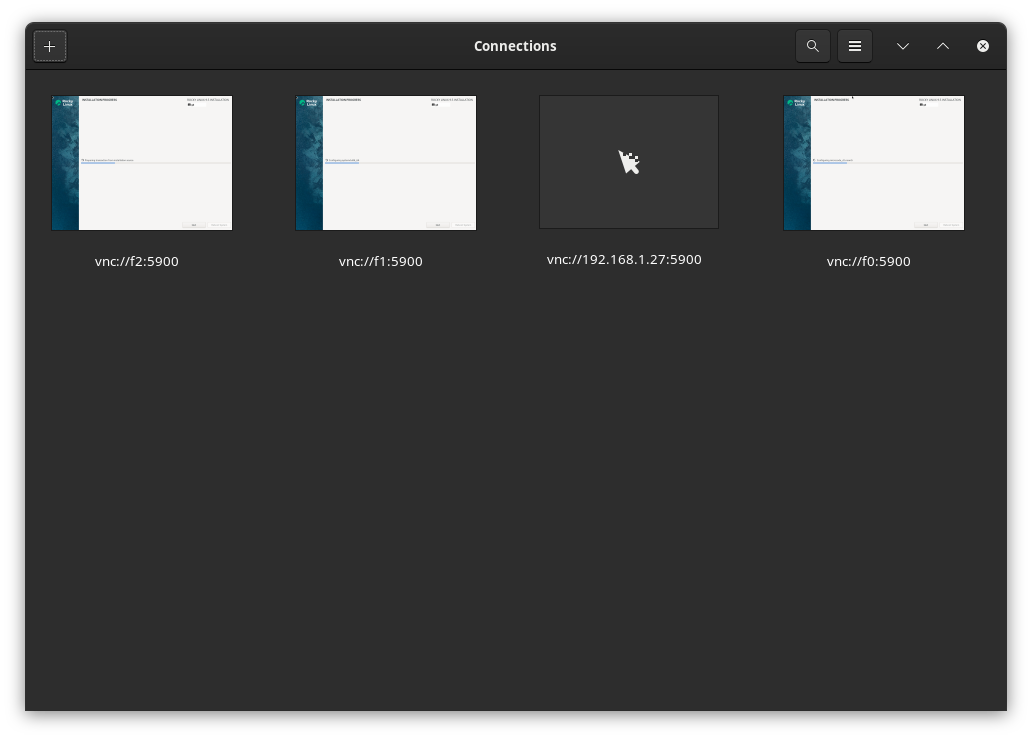
Task: Click the install progress bar in f2 preview
Action: 155,163
